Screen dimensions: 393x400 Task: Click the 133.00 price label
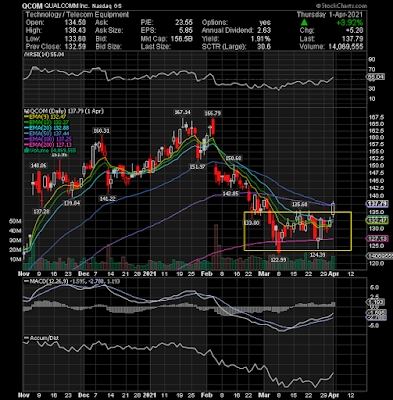tap(252, 223)
